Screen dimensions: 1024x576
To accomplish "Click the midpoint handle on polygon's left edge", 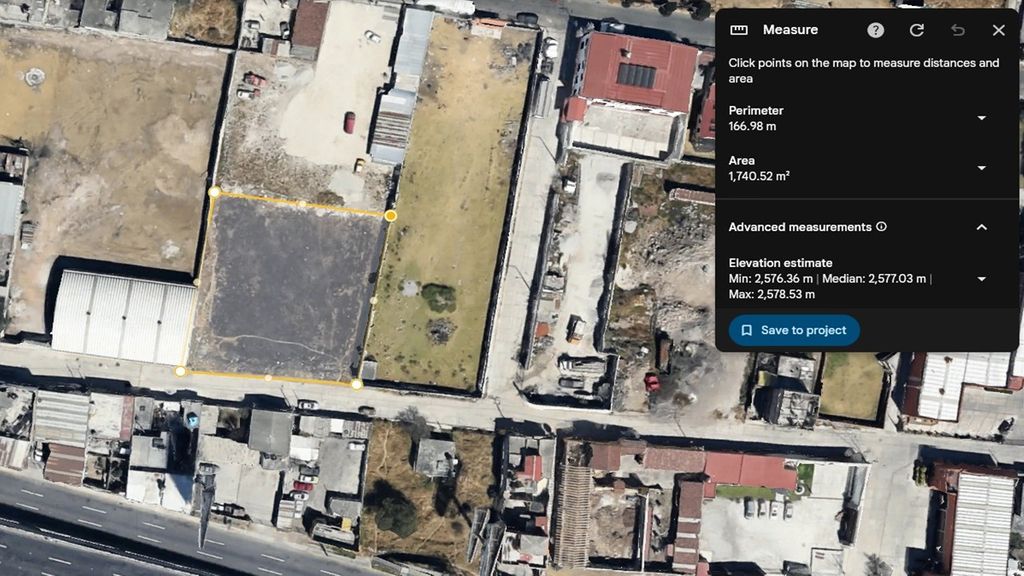I will coord(197,282).
